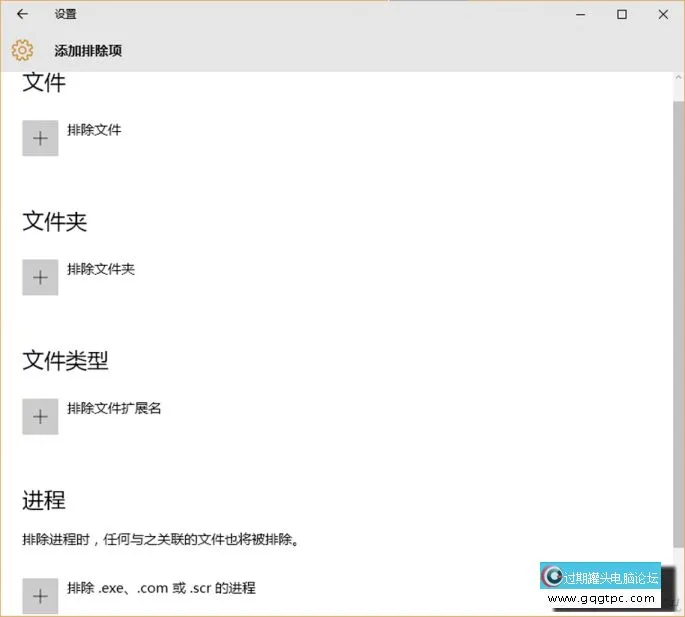Click the plus button for 排除文件夹

(40, 277)
